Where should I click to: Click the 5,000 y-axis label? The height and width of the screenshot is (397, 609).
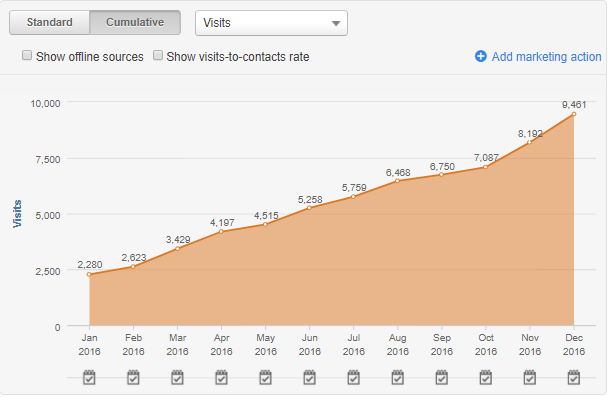(x=48, y=215)
